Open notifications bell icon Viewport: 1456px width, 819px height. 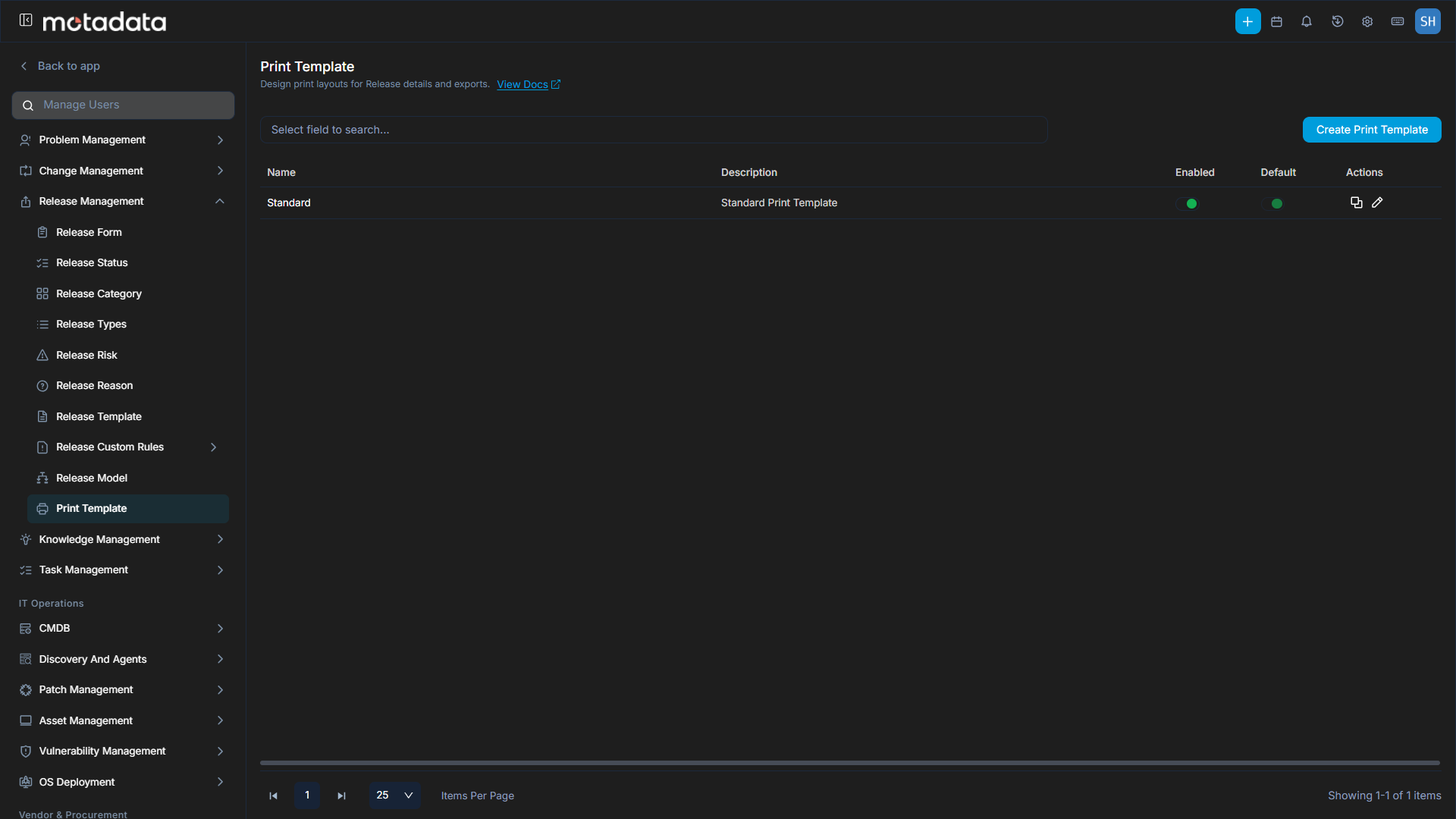(1307, 21)
